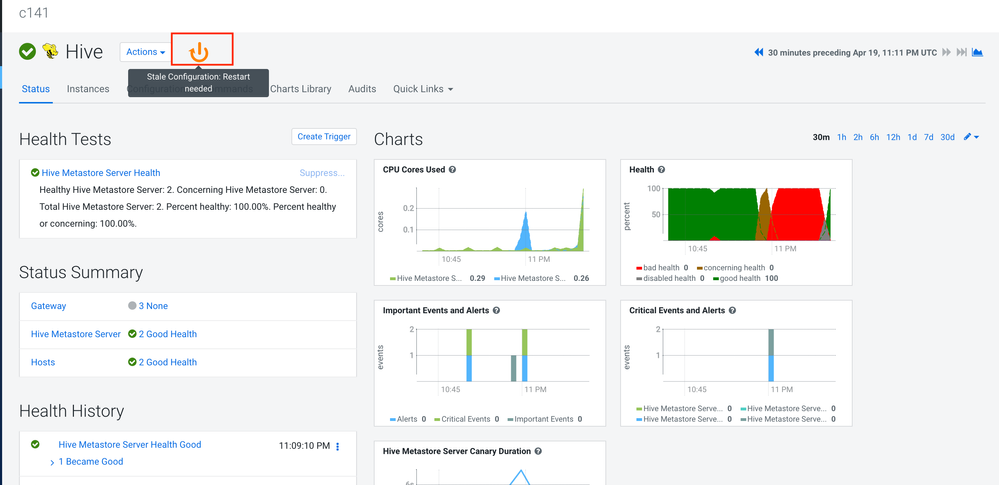Viewport: 999px width, 485px height.
Task: Open Hive Metastore Server Health link
Action: (x=100, y=173)
